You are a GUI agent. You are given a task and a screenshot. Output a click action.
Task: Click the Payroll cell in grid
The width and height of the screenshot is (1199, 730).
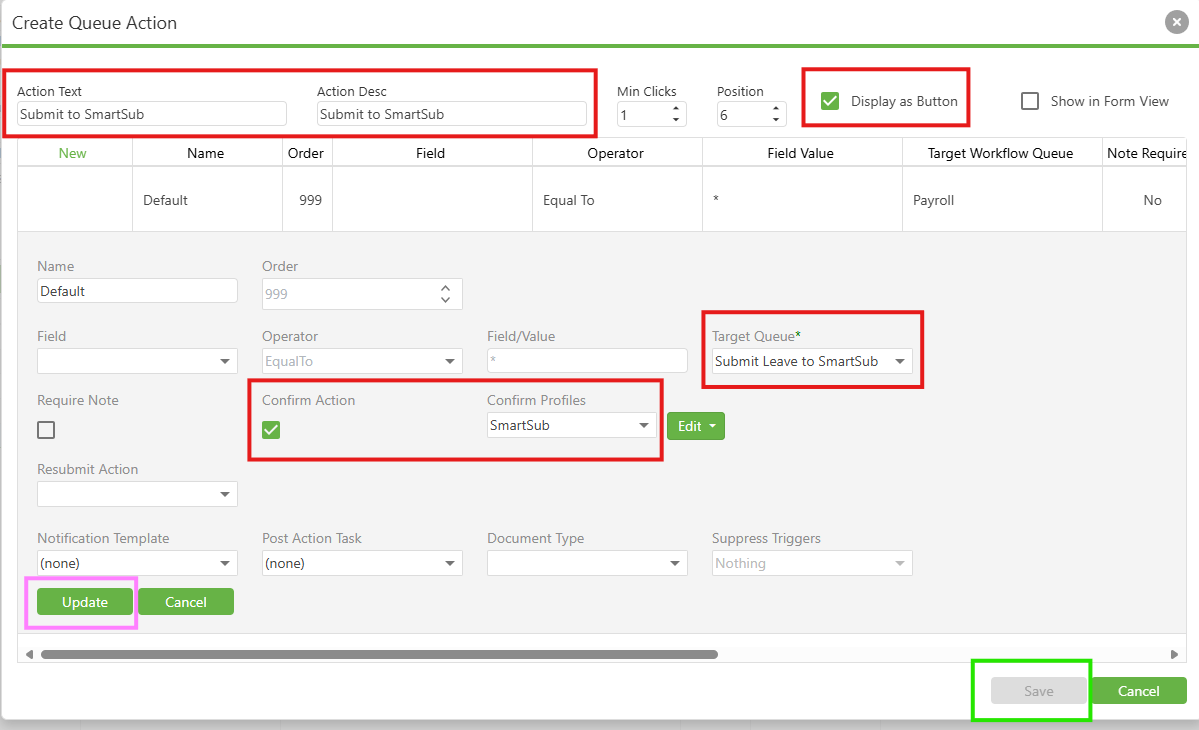1002,200
